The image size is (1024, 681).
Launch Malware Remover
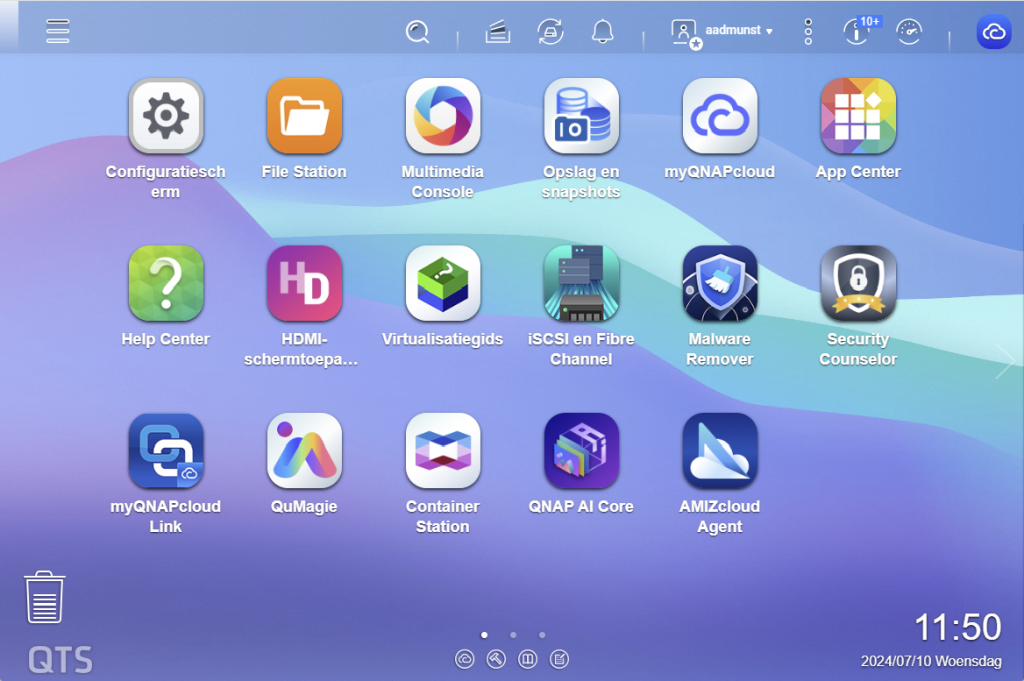point(720,283)
